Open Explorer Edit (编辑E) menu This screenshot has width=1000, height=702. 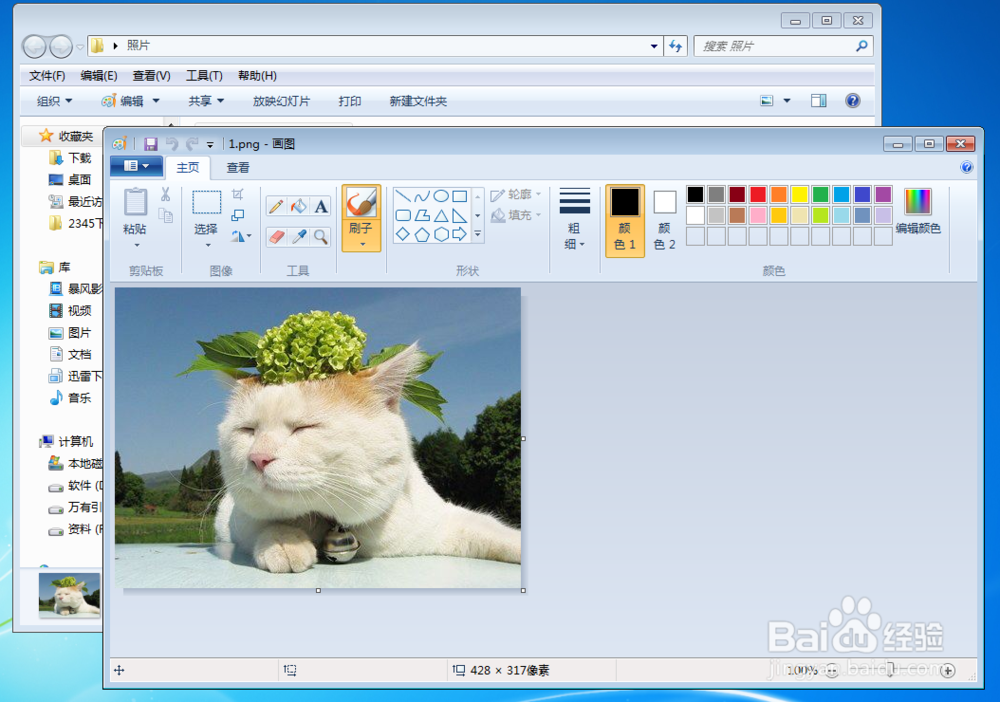(99, 76)
